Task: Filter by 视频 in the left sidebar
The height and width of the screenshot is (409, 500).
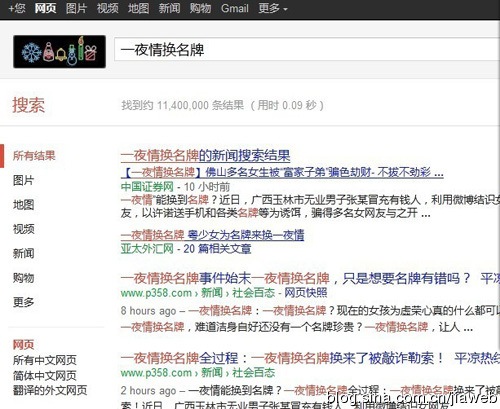Action: click(x=23, y=229)
